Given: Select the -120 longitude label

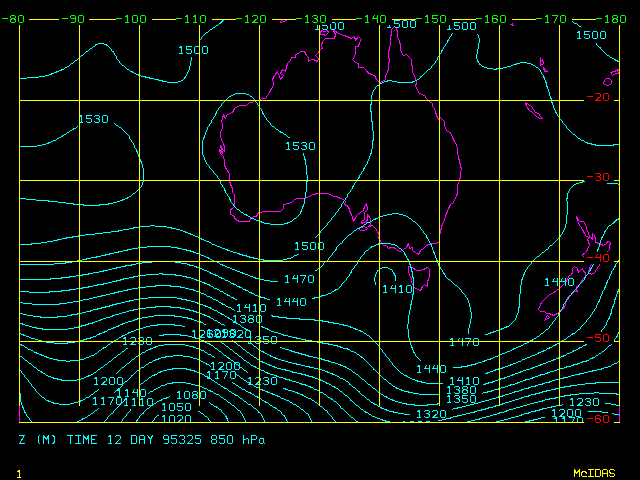Looking at the screenshot, I should pos(255,19).
